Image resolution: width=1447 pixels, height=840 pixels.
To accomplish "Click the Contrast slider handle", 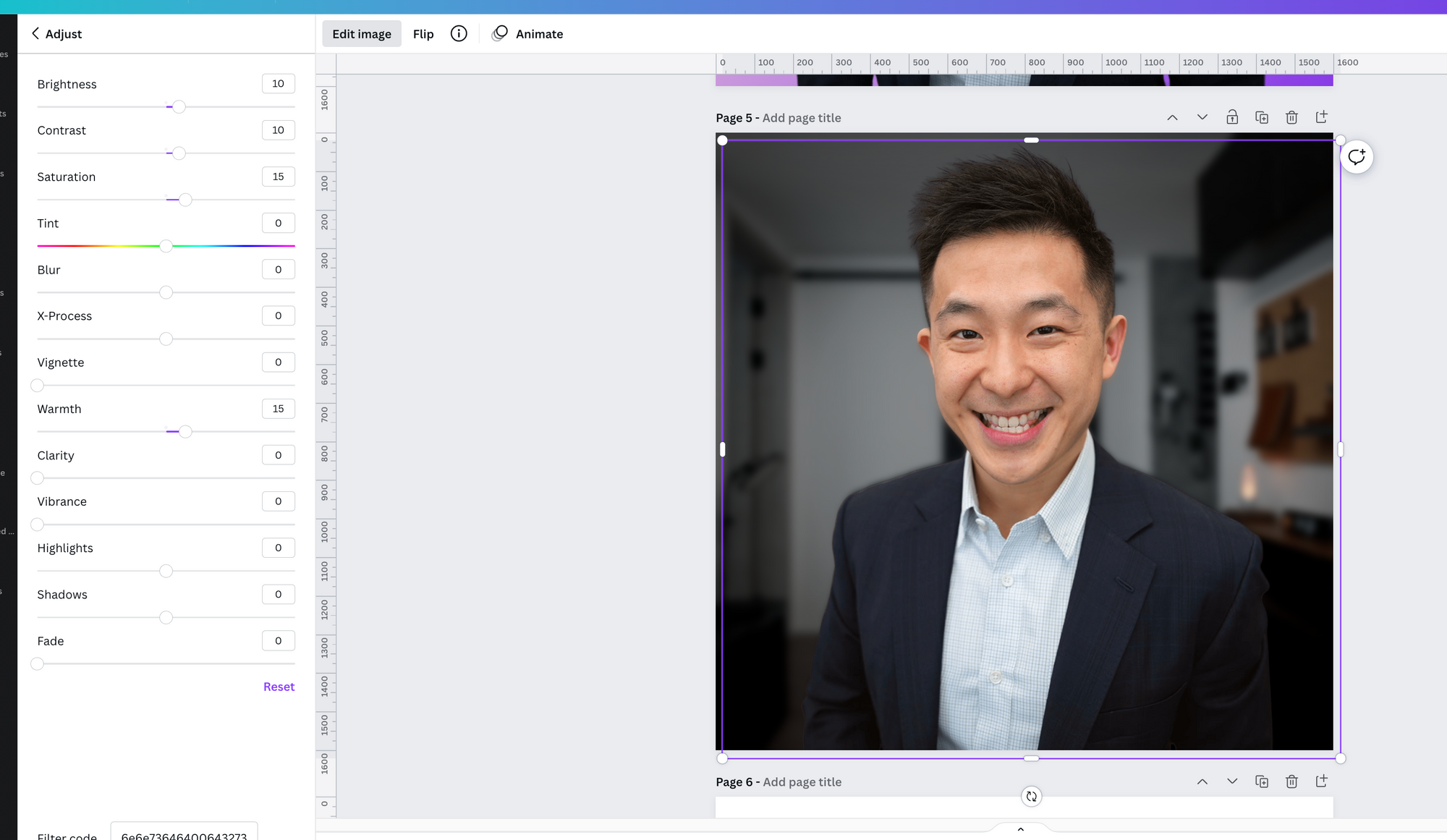I will [179, 153].
